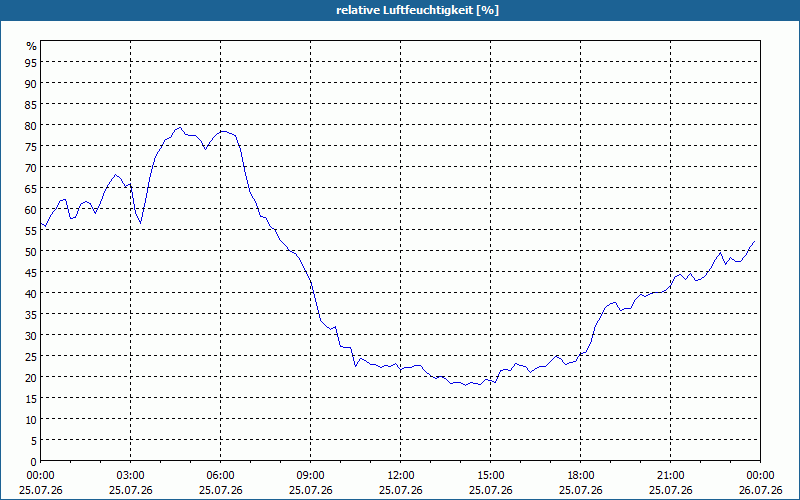Viewport: 800px width, 500px height.
Task: Pick the y-axis tick label '45'
Action: [31, 273]
